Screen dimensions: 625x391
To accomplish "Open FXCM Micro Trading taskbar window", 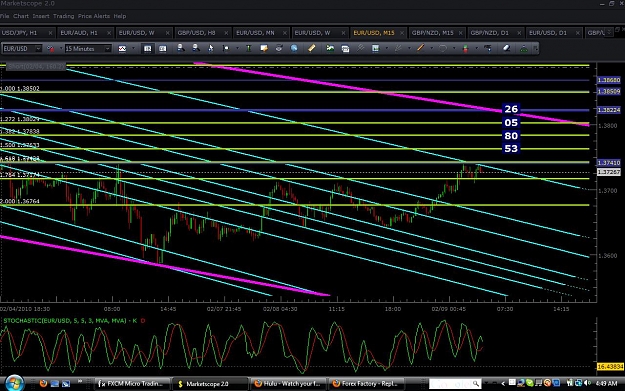I will coord(133,384).
